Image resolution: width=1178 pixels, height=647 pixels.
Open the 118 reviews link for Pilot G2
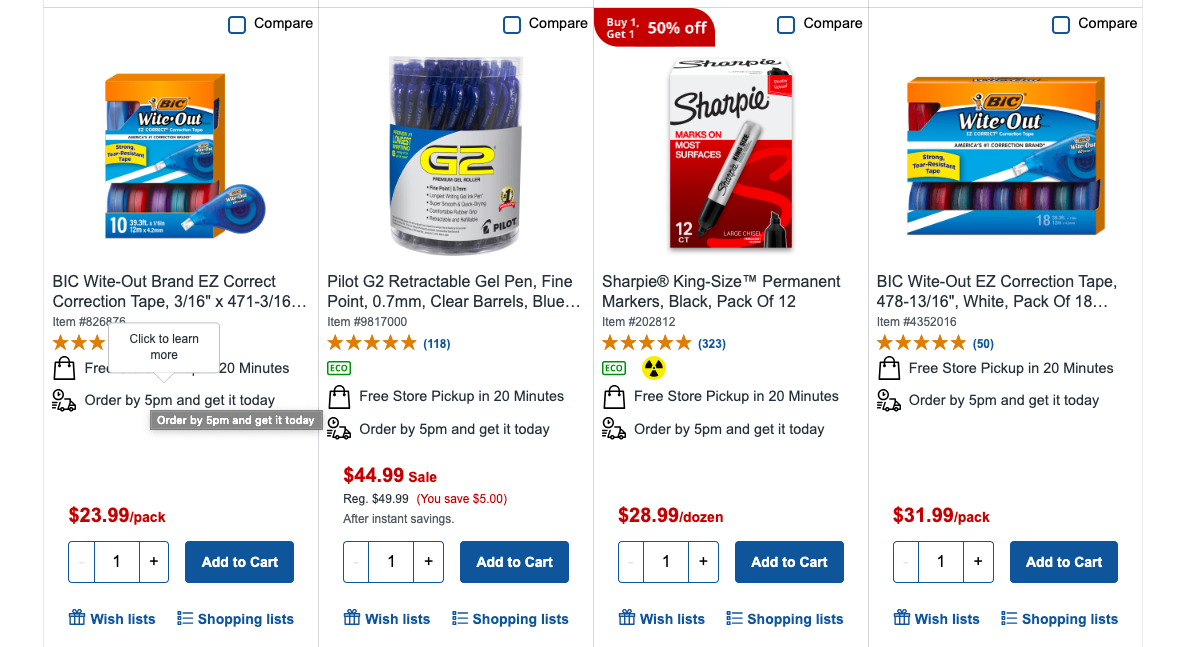tap(437, 344)
